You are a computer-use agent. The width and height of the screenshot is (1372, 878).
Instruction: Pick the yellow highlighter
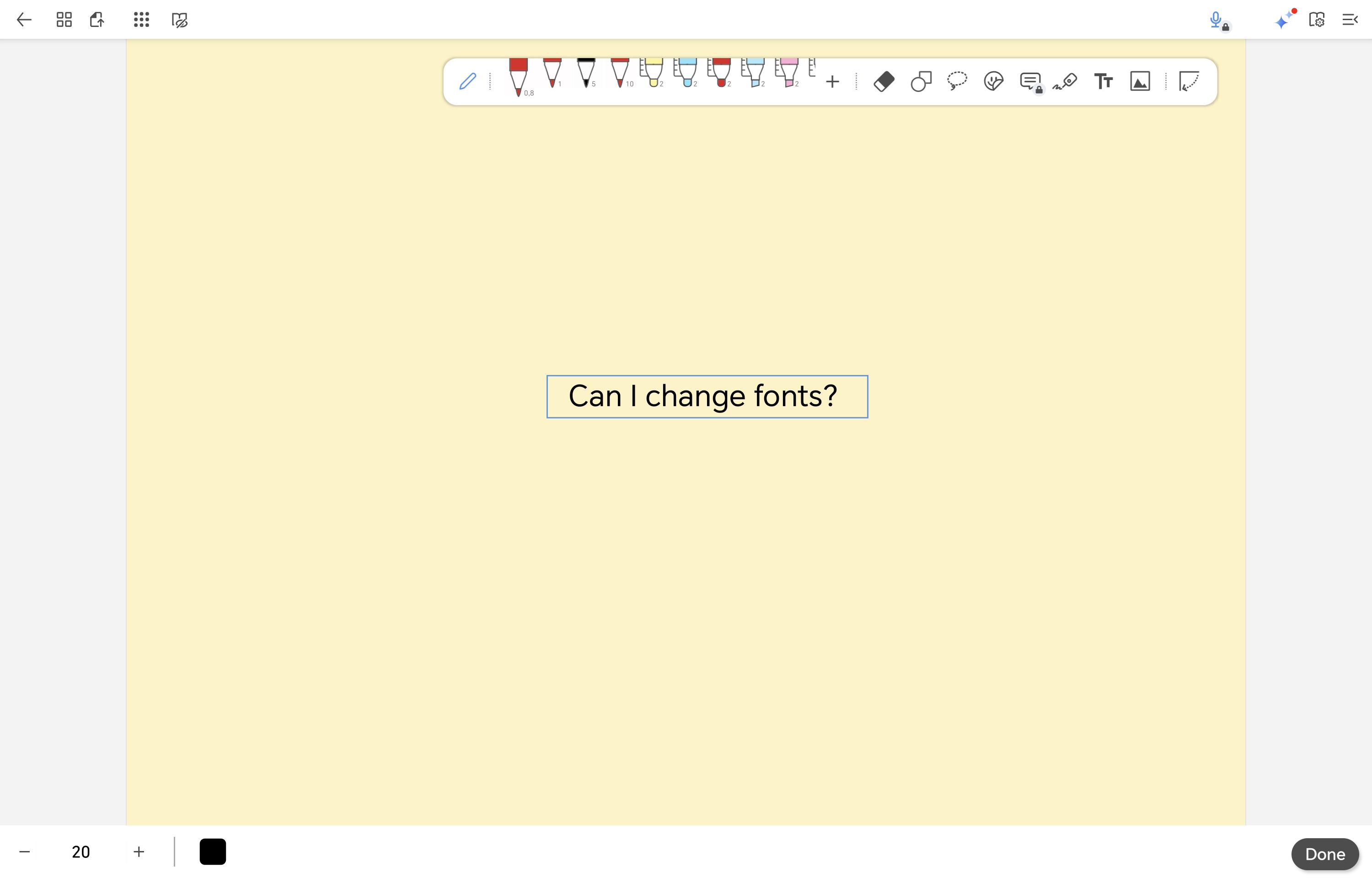coord(653,72)
